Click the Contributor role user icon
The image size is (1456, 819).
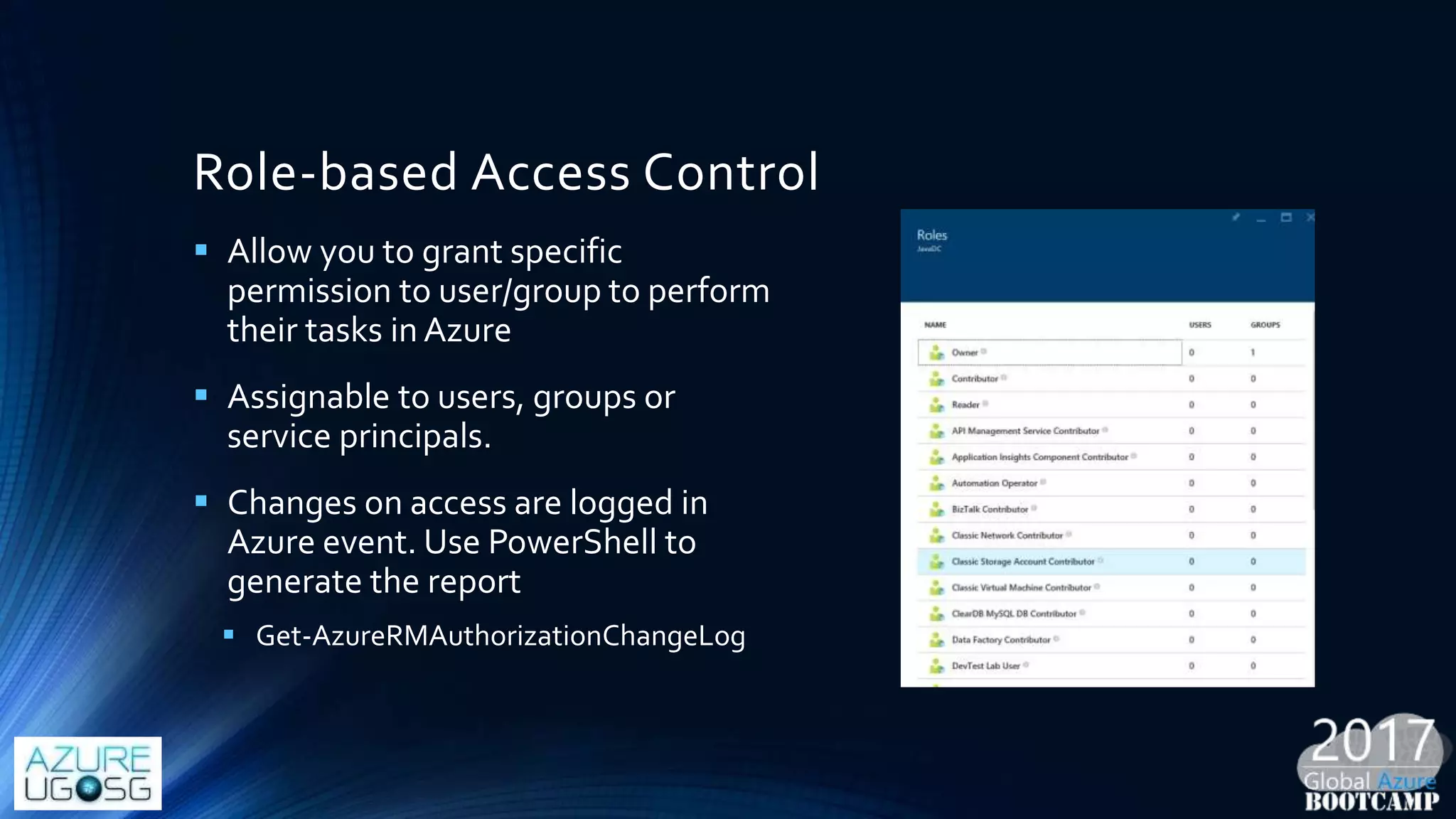pos(937,378)
